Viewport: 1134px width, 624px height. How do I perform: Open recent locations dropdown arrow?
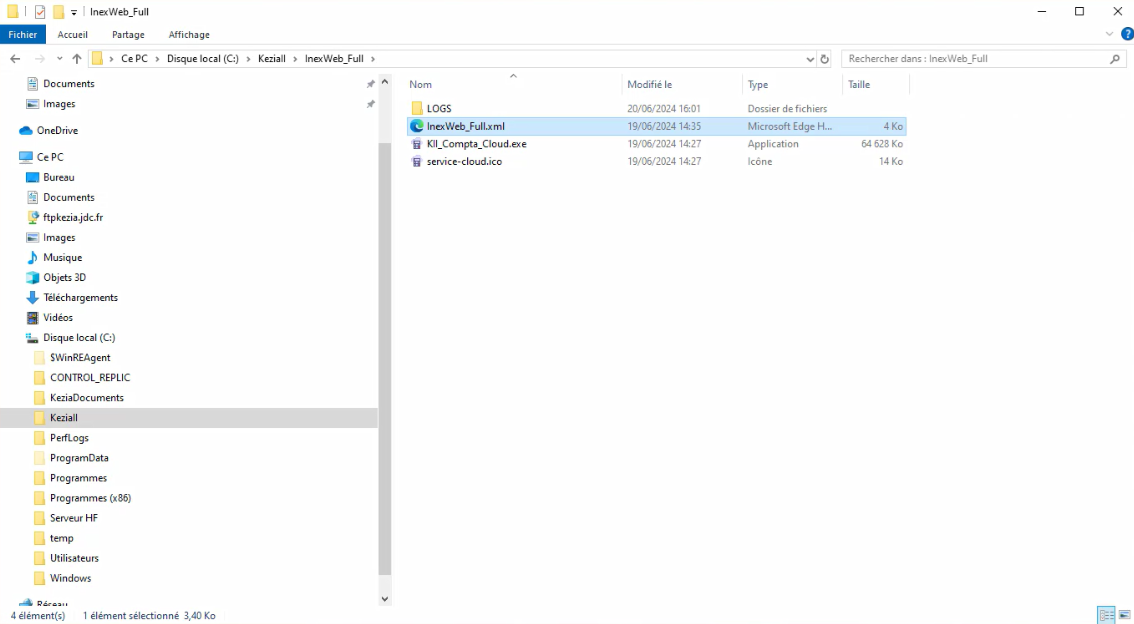(60, 59)
